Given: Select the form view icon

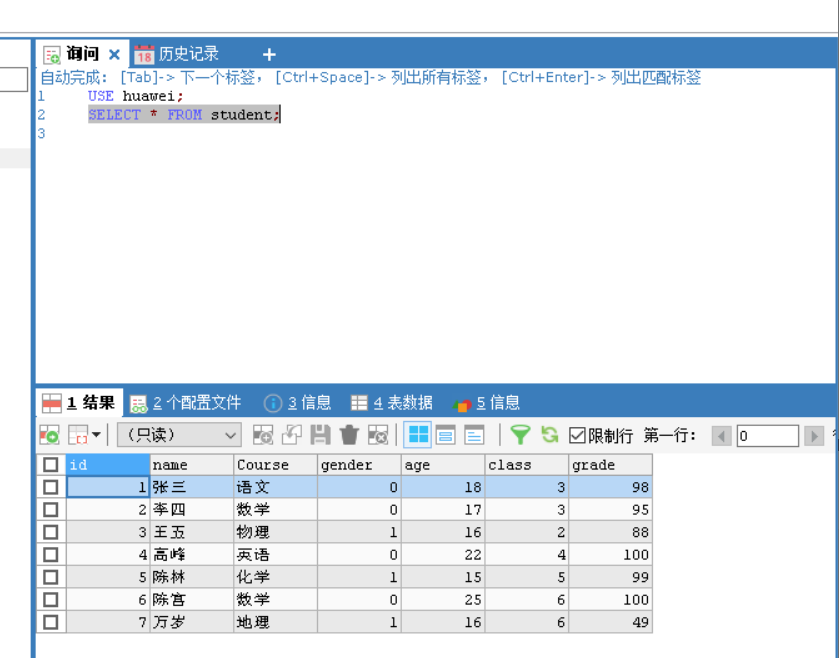Looking at the screenshot, I should (446, 435).
